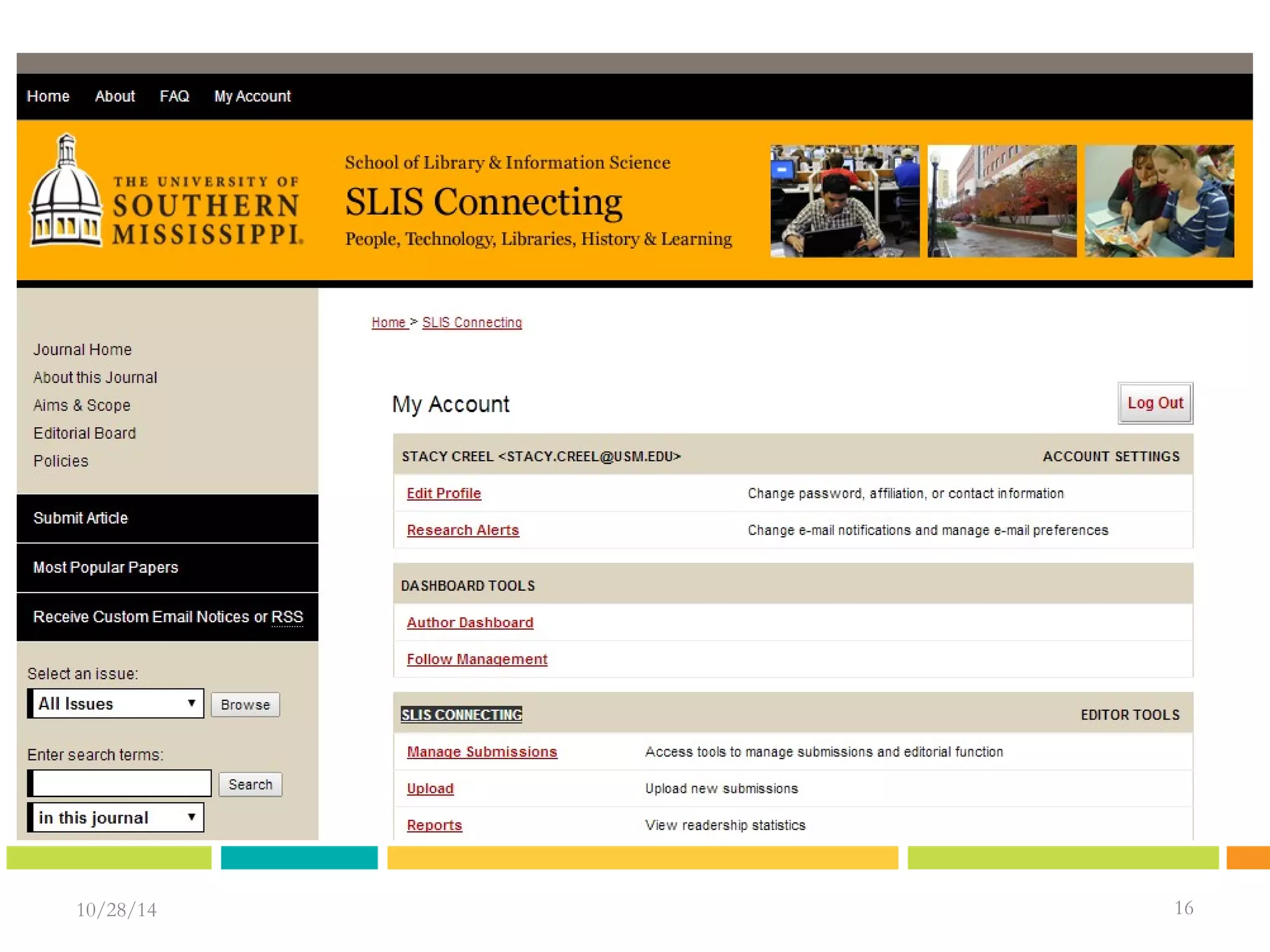The width and height of the screenshot is (1270, 952).
Task: Expand the 'in this journal' search scope dropdown
Action: coord(116,817)
